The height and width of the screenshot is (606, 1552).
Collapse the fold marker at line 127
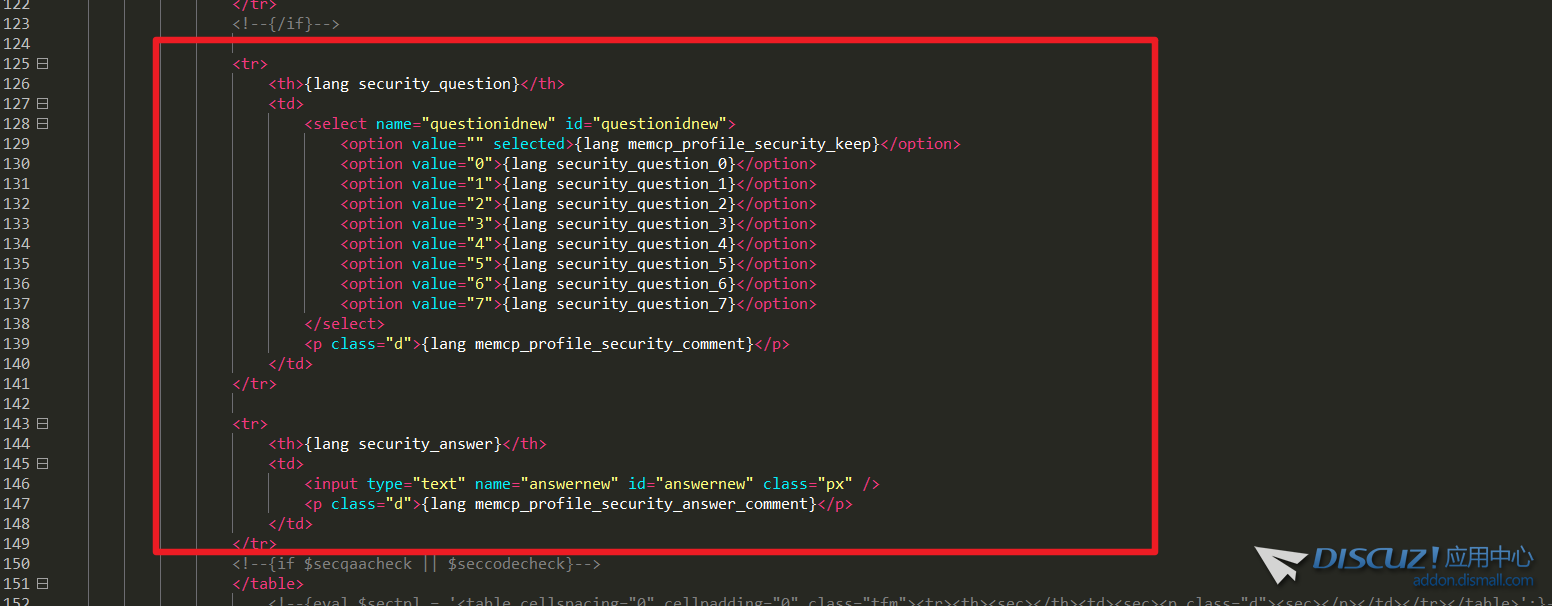click(x=42, y=104)
